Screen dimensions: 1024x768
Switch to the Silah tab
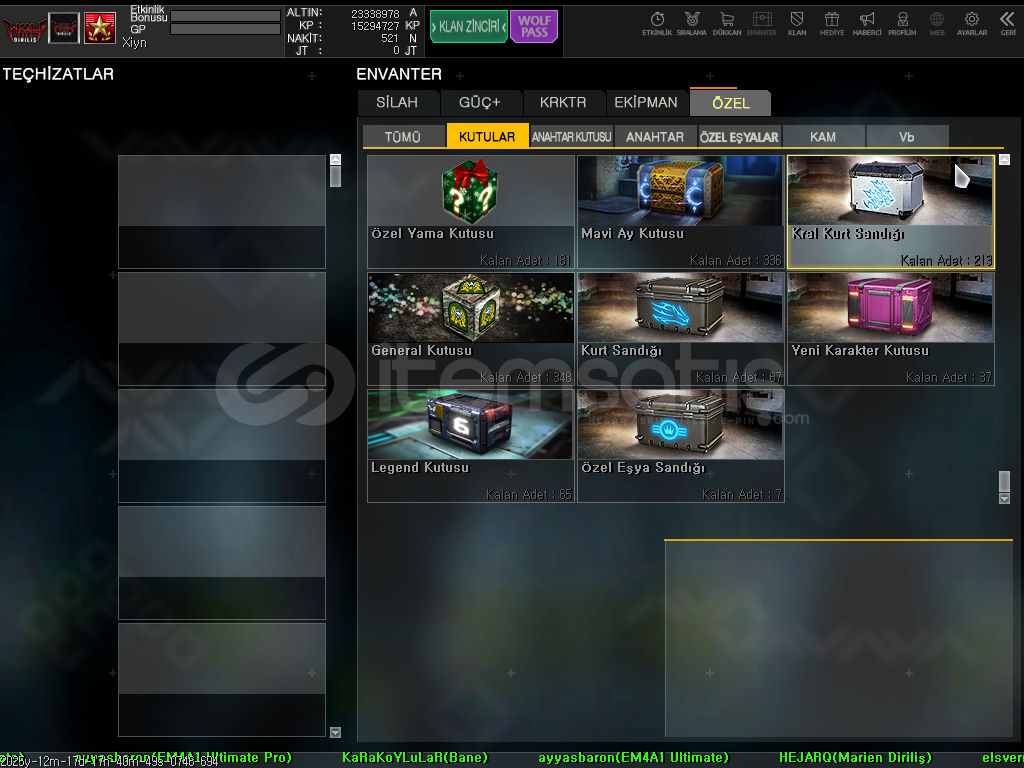pos(397,103)
